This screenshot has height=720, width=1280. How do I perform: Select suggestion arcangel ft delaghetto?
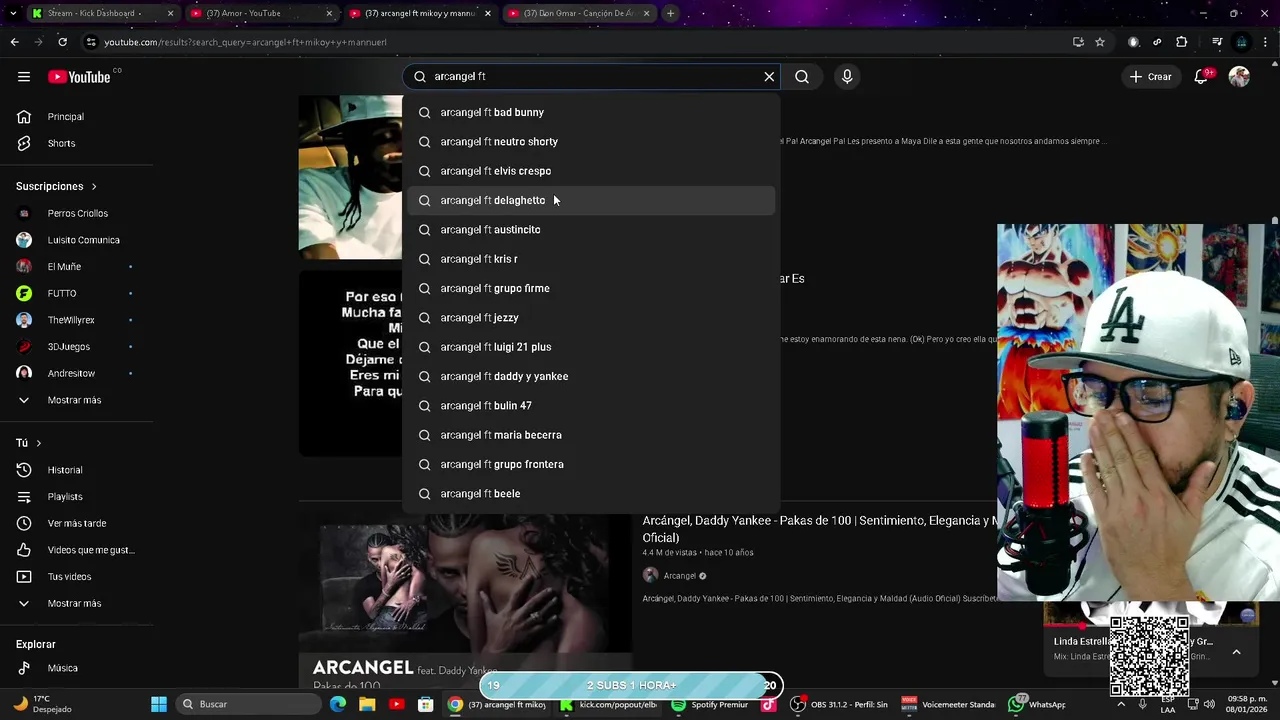[591, 200]
